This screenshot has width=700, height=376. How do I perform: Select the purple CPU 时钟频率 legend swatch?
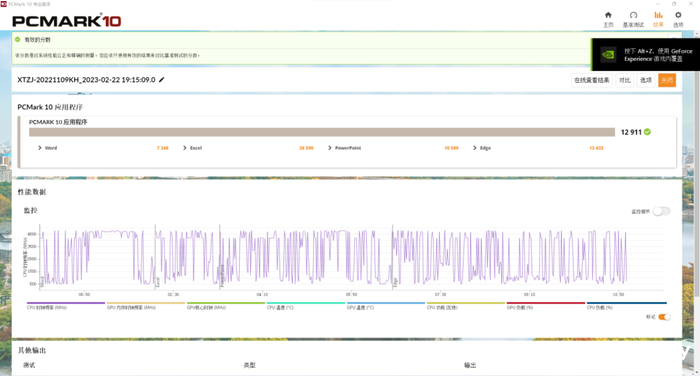(66, 303)
